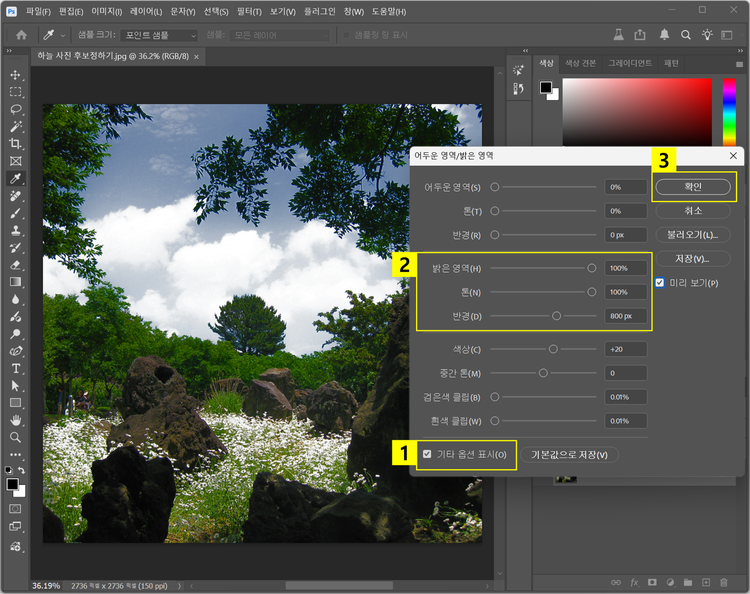Image resolution: width=750 pixels, height=594 pixels.
Task: Select the Horizontal Type tool
Action: point(15,368)
